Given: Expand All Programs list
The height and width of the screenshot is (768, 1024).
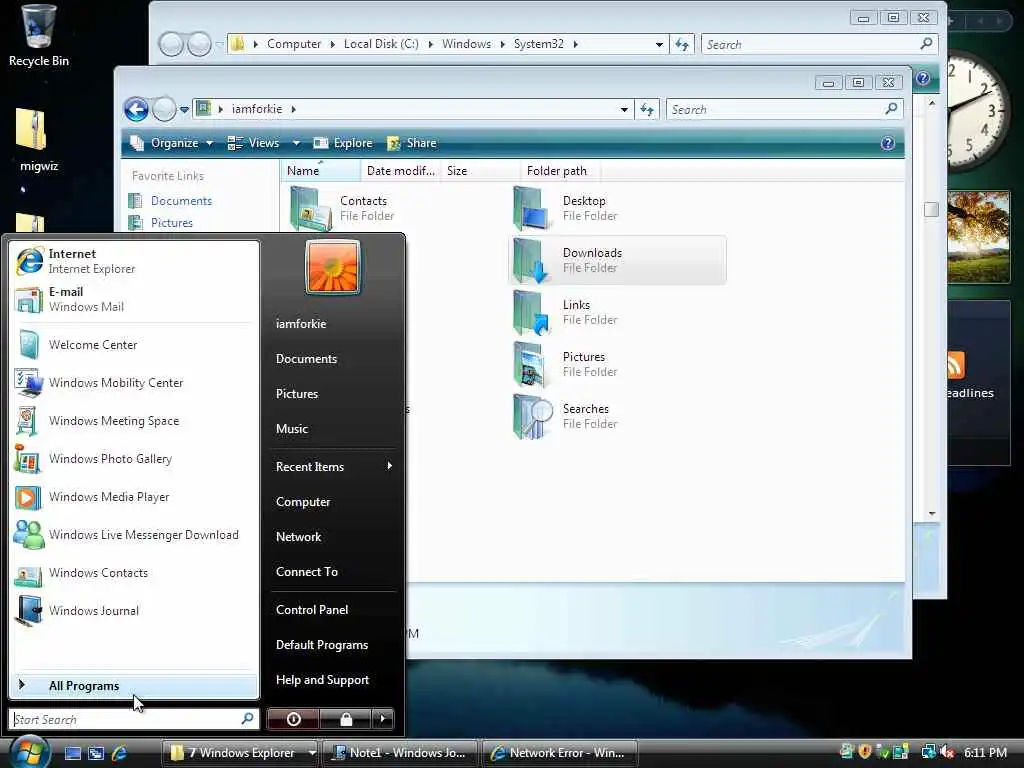Looking at the screenshot, I should click(134, 686).
